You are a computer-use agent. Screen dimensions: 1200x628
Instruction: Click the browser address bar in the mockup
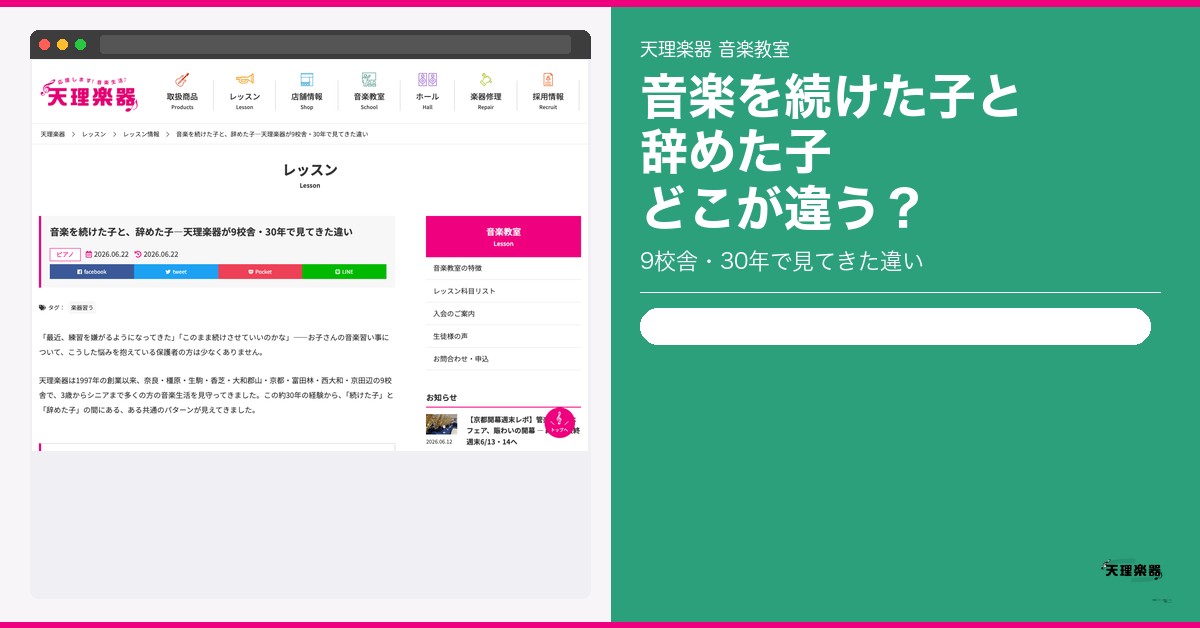coord(335,44)
